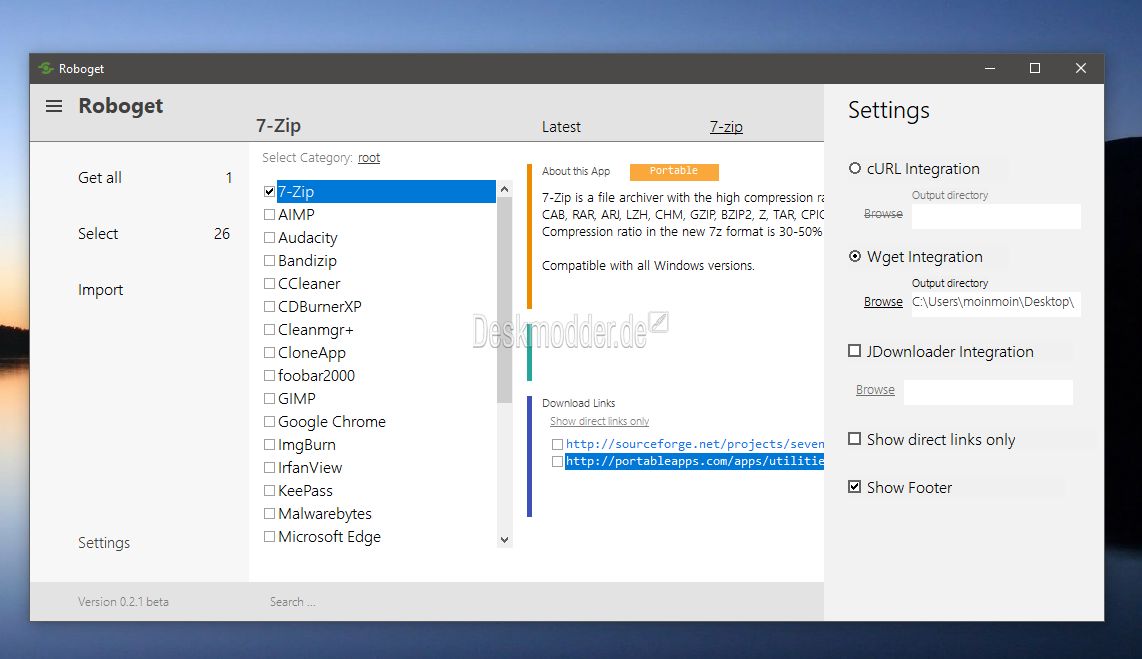
Task: Click the Roboget logo in title bar
Action: 46,68
